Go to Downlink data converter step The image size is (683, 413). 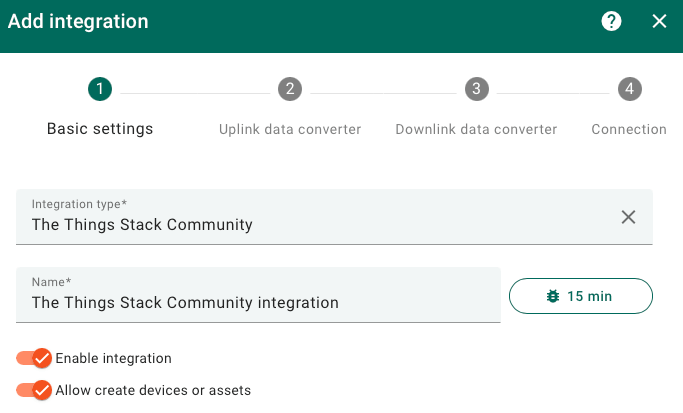(476, 129)
